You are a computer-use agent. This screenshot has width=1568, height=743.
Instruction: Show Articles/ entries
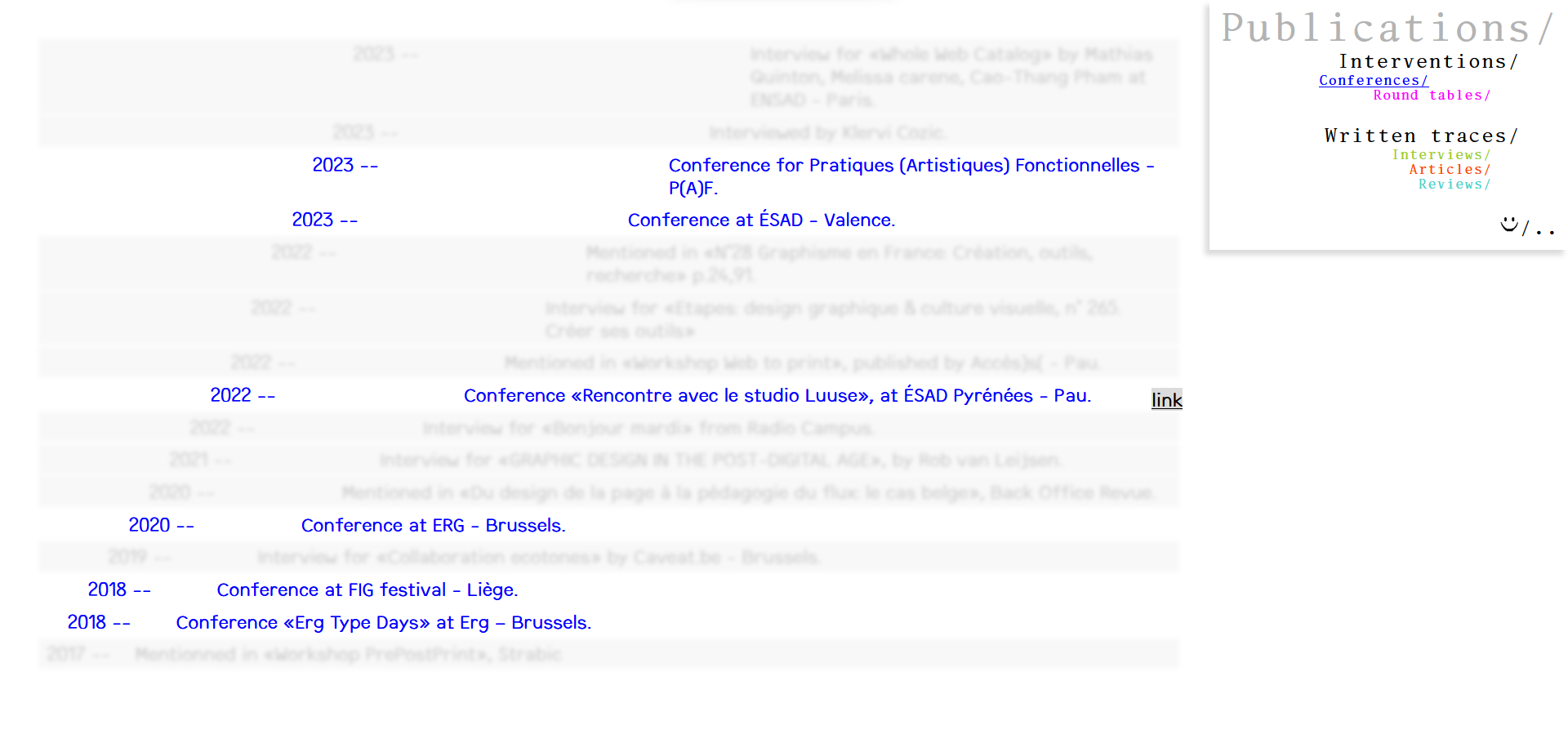click(1449, 170)
